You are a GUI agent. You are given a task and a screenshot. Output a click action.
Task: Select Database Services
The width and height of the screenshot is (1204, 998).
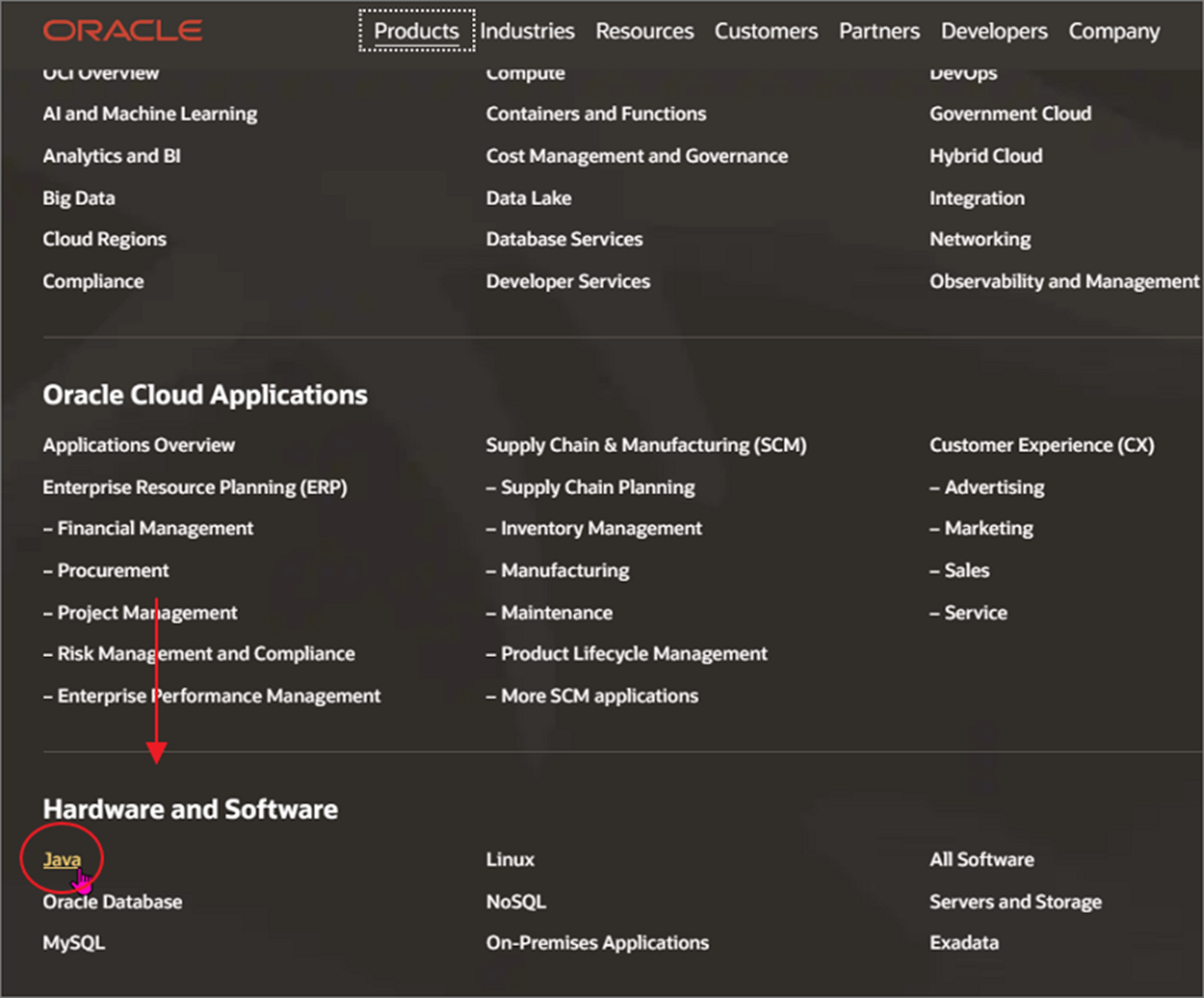point(564,239)
